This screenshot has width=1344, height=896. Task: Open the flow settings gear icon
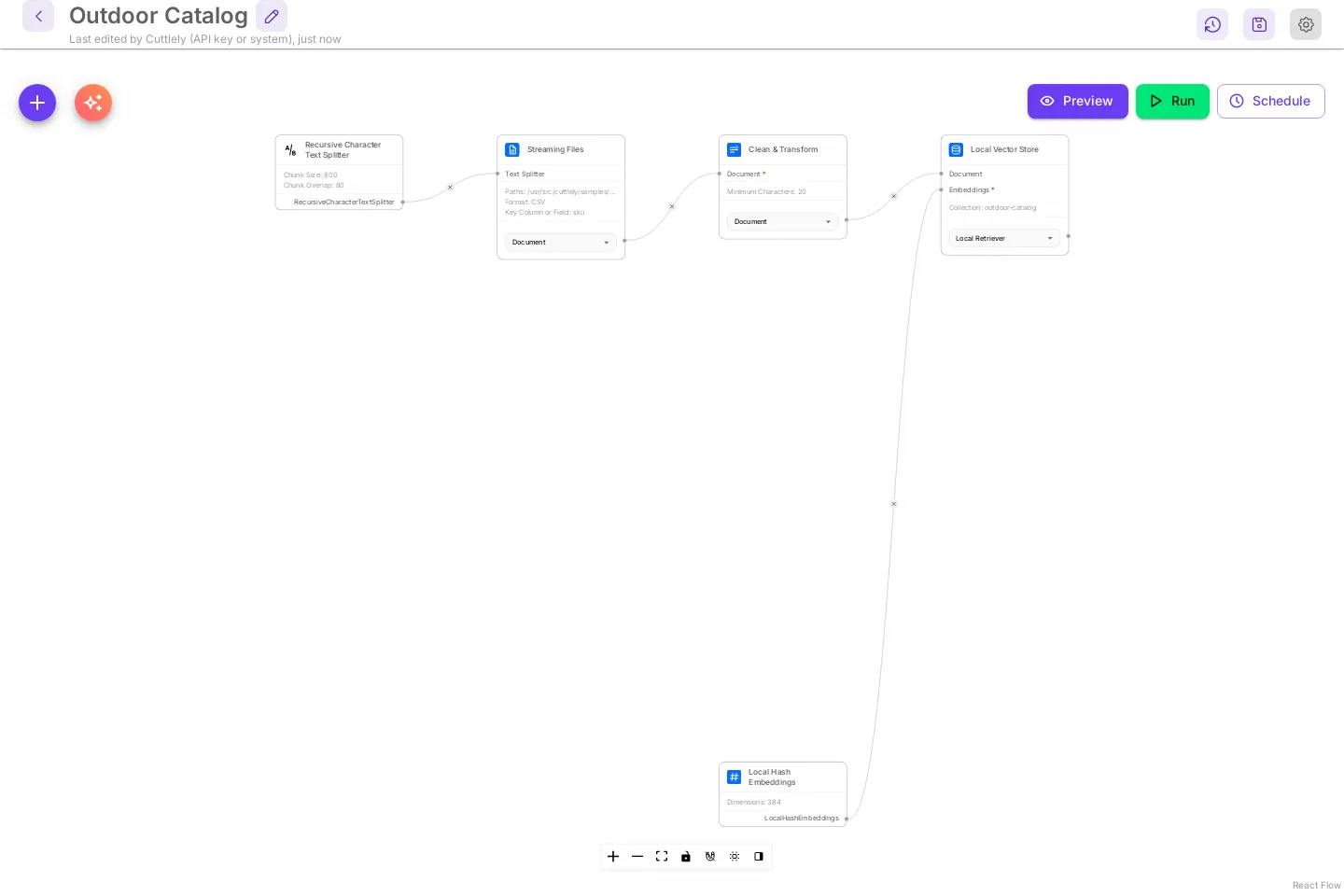tap(1306, 24)
